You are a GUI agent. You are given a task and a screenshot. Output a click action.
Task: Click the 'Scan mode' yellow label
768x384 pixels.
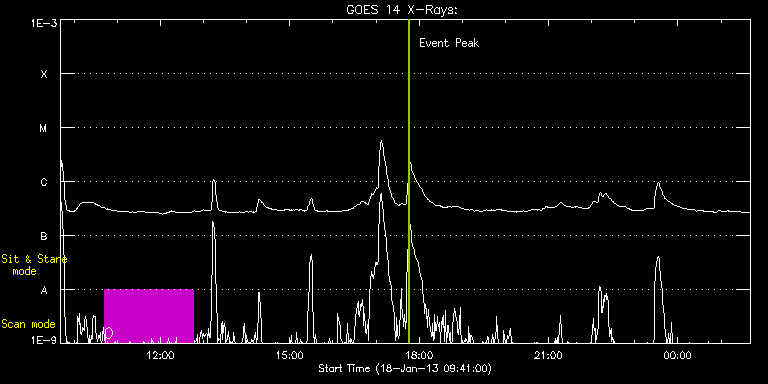pos(28,324)
